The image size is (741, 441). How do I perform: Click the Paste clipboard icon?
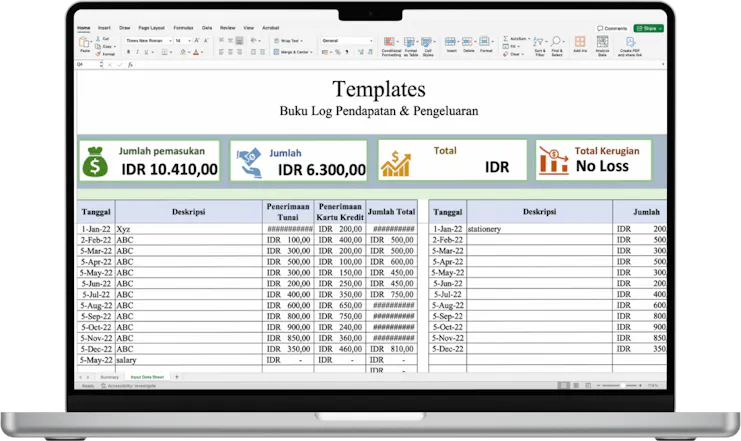coord(84,42)
